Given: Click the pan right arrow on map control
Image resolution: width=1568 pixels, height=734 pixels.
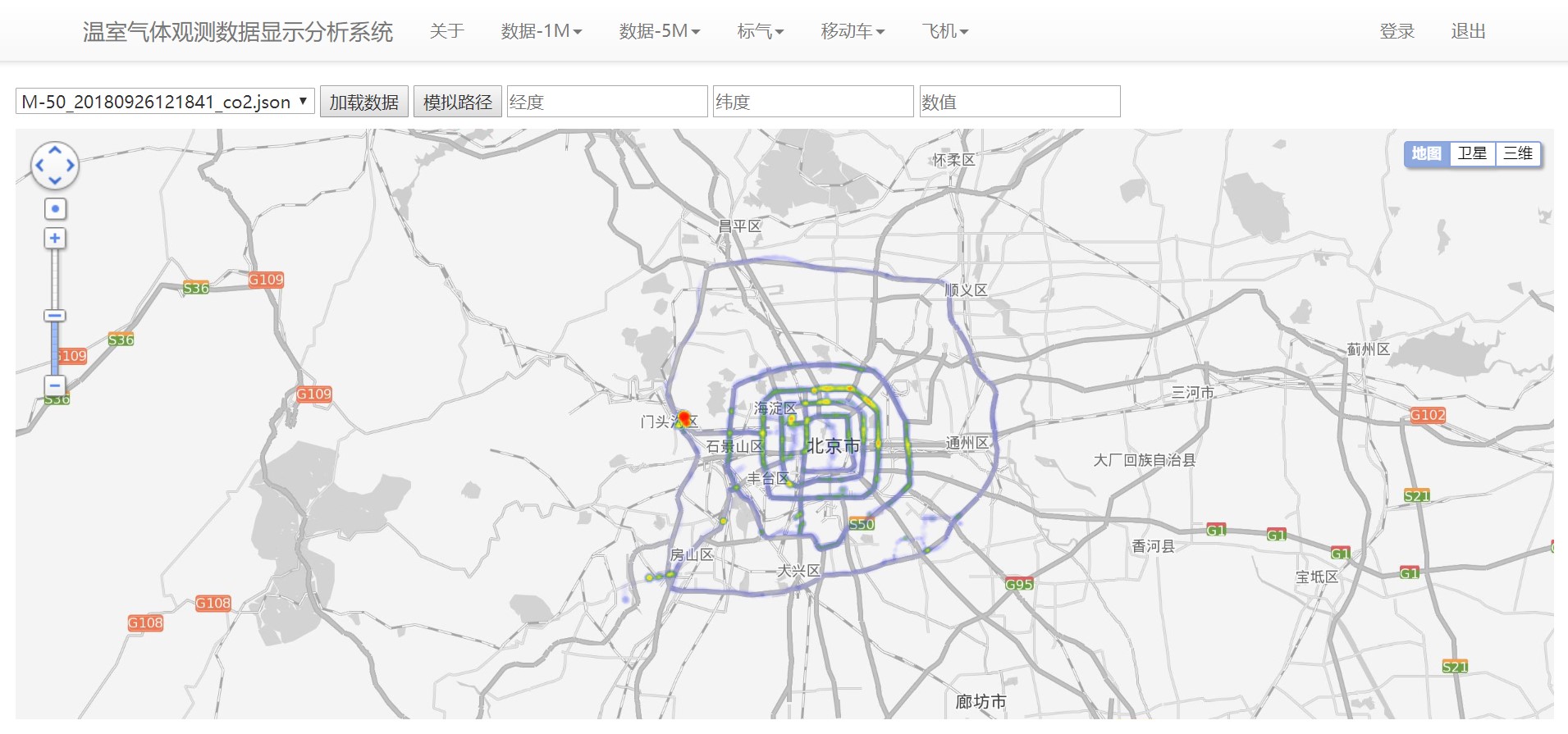Looking at the screenshot, I should coord(71,165).
